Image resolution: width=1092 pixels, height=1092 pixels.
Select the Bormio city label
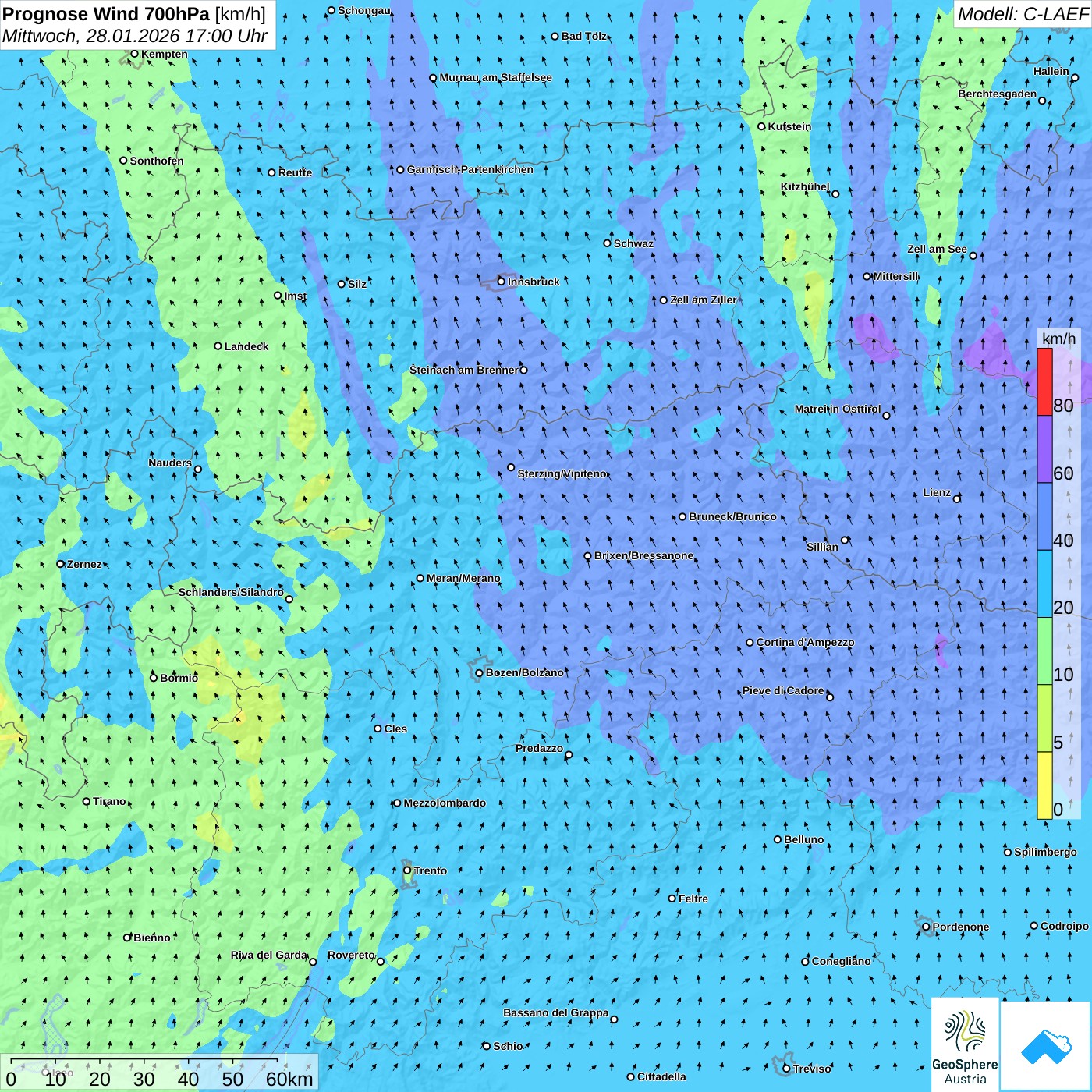(179, 678)
